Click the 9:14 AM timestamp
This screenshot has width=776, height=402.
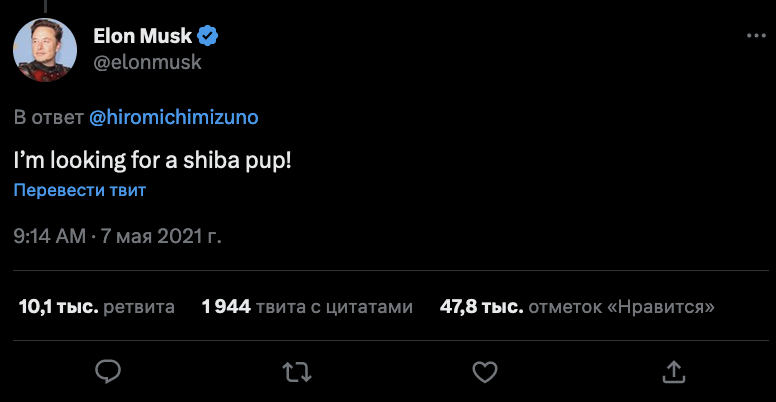click(x=49, y=238)
